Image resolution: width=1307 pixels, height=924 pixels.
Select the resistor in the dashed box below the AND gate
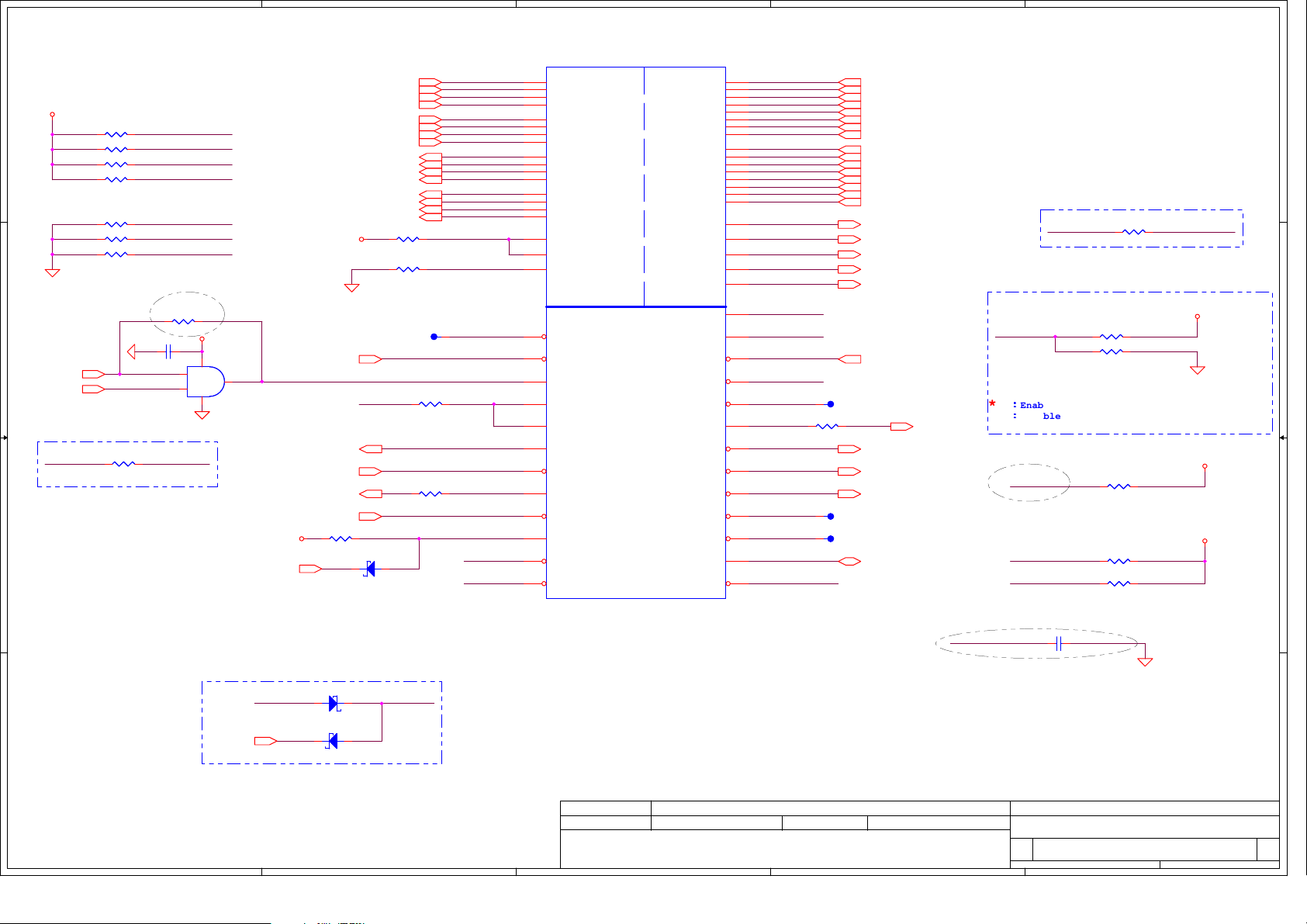(x=124, y=464)
